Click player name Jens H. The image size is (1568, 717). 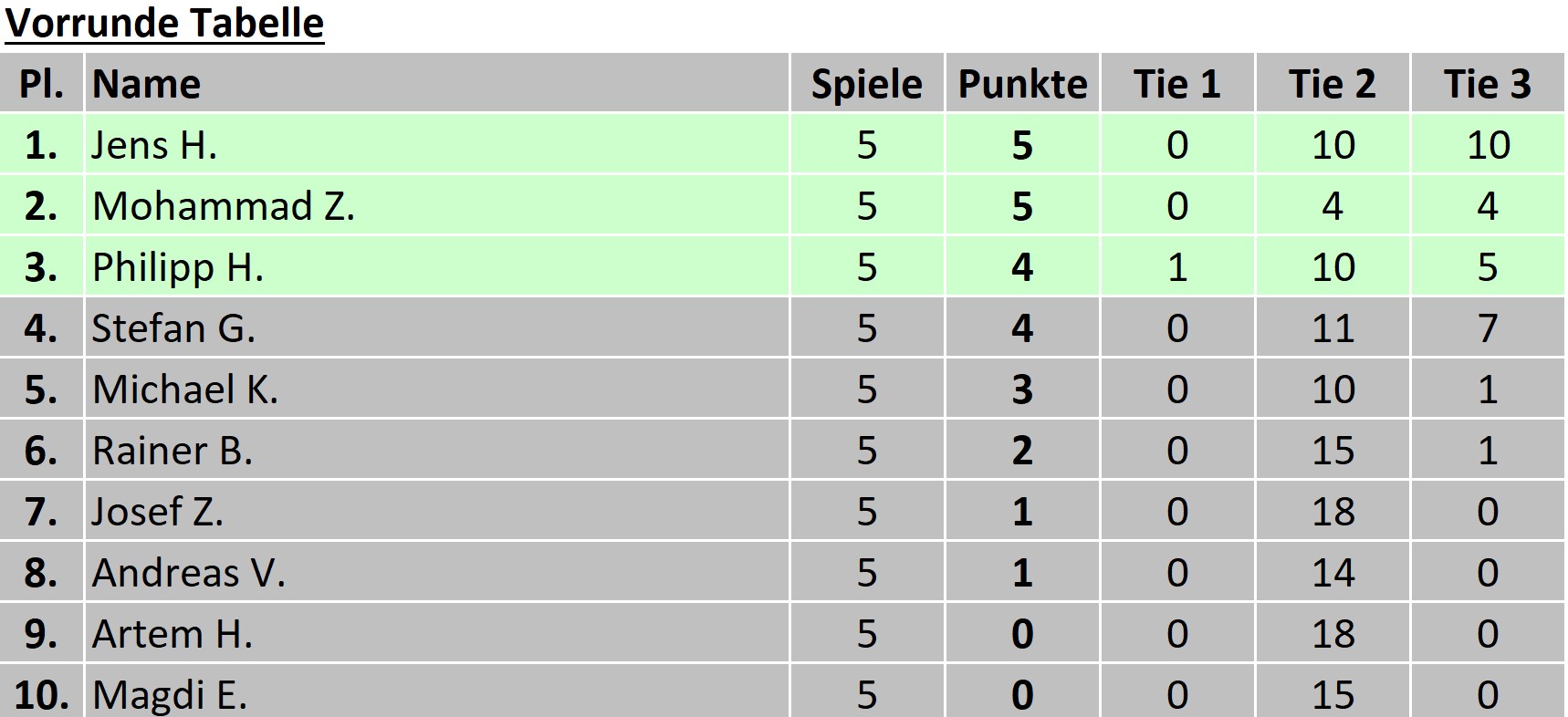coord(154,145)
